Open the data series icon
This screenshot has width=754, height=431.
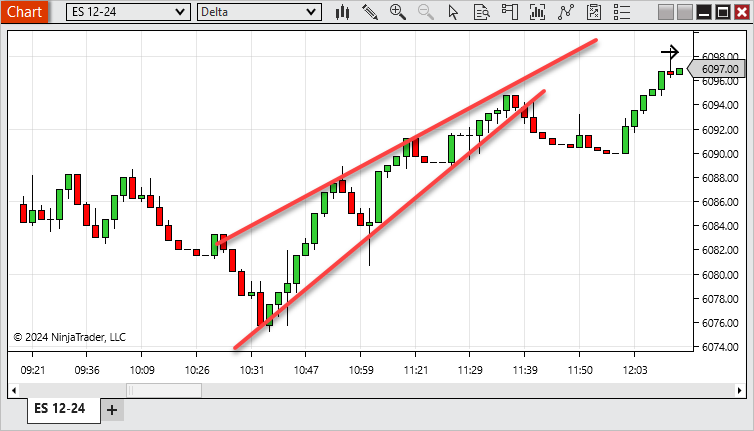[x=538, y=12]
